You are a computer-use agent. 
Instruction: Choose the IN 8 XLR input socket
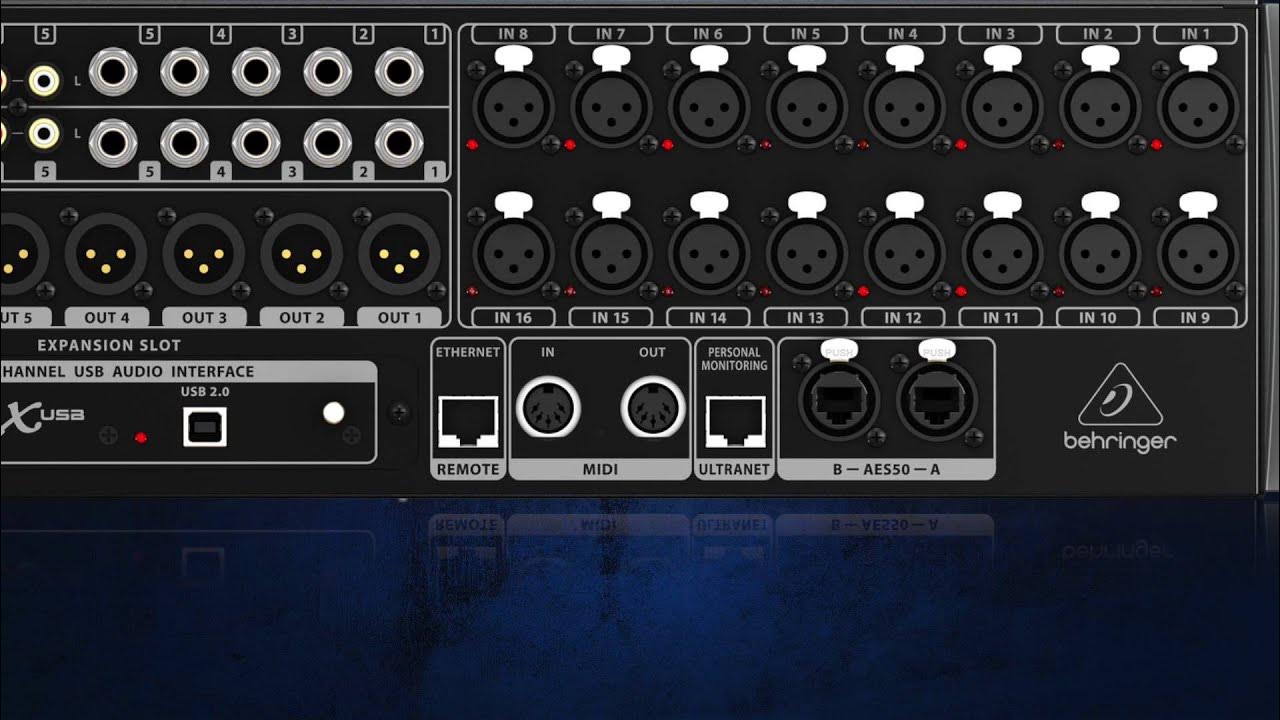tap(514, 108)
